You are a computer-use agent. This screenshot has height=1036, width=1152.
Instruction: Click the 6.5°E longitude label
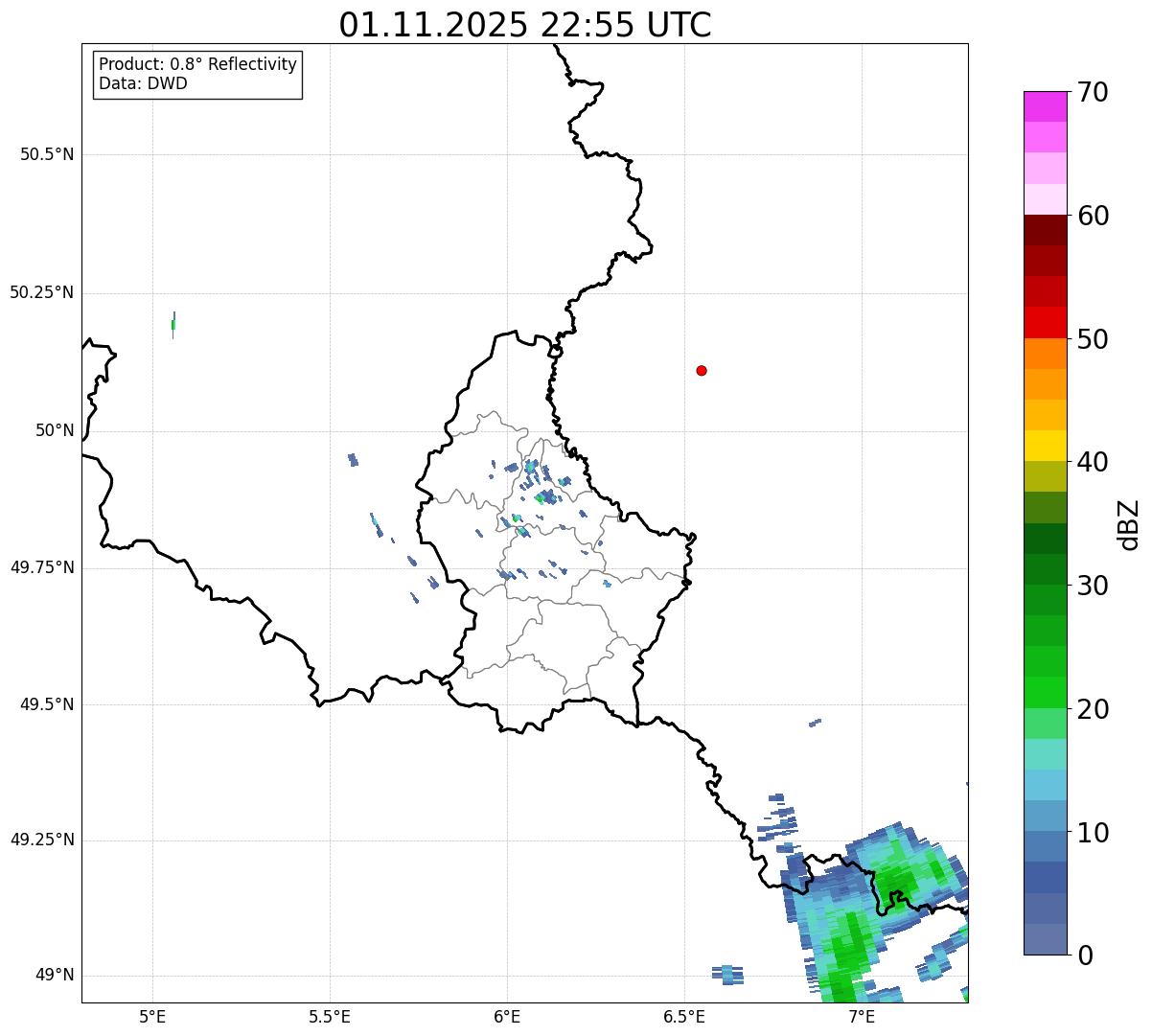[684, 1016]
